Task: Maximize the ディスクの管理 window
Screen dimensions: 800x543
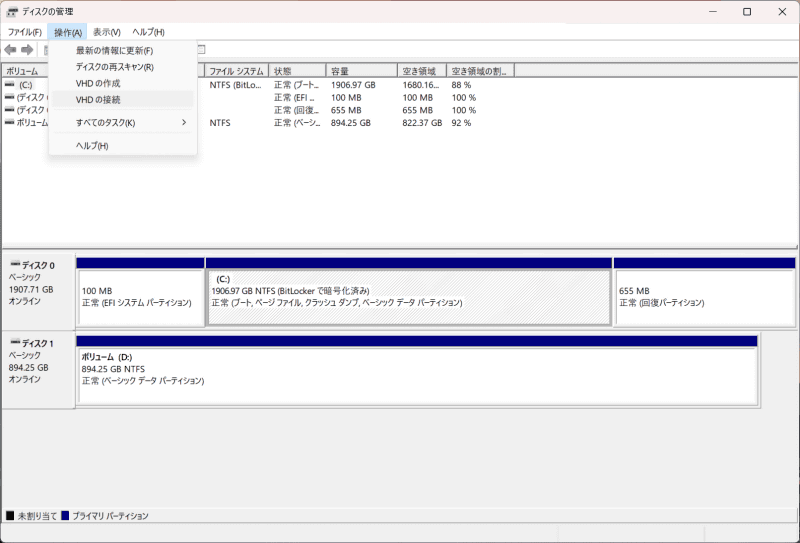Action: click(747, 12)
